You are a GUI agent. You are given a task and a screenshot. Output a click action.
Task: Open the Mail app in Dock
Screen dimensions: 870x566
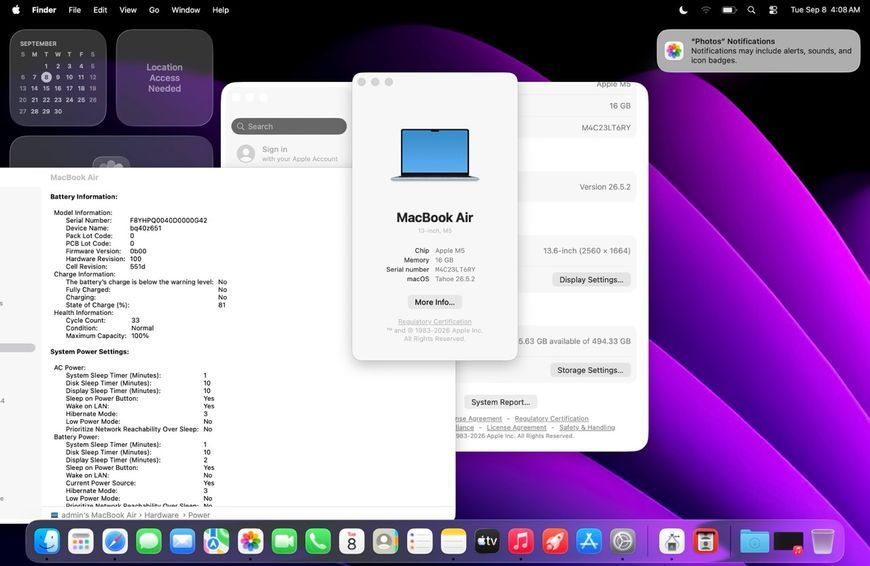183,542
